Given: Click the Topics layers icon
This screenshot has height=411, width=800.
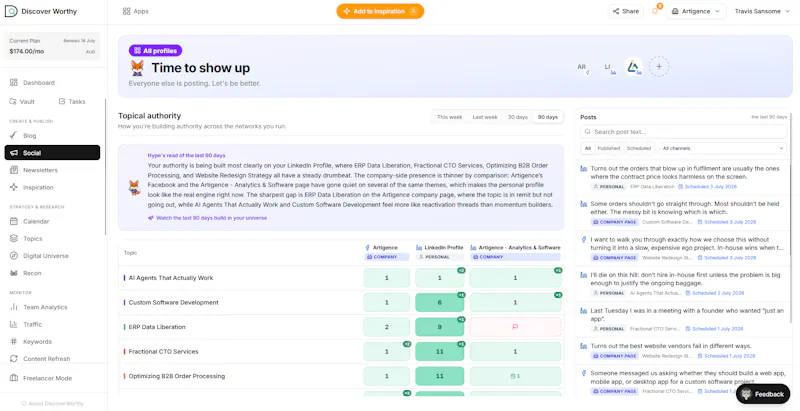Looking at the screenshot, I should pos(14,239).
